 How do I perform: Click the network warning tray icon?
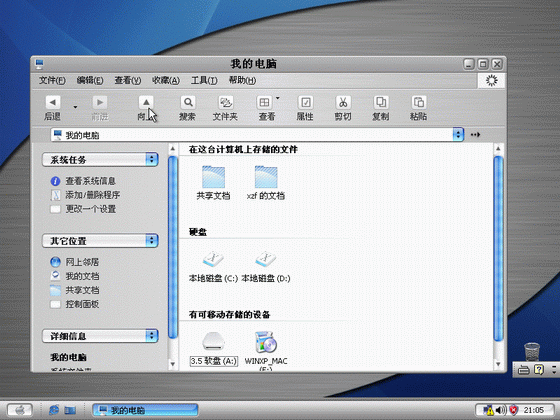click(488, 410)
